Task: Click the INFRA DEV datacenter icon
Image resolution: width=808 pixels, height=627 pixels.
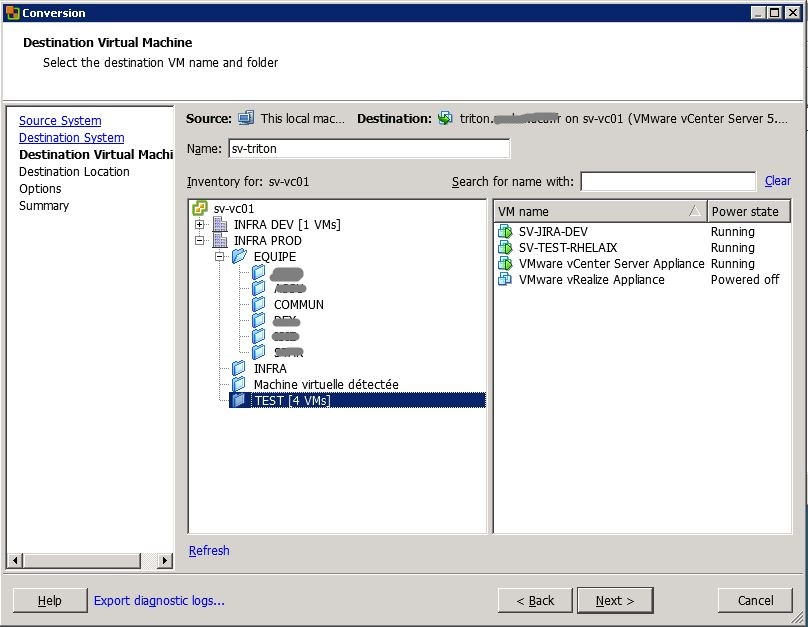Action: pyautogui.click(x=220, y=225)
